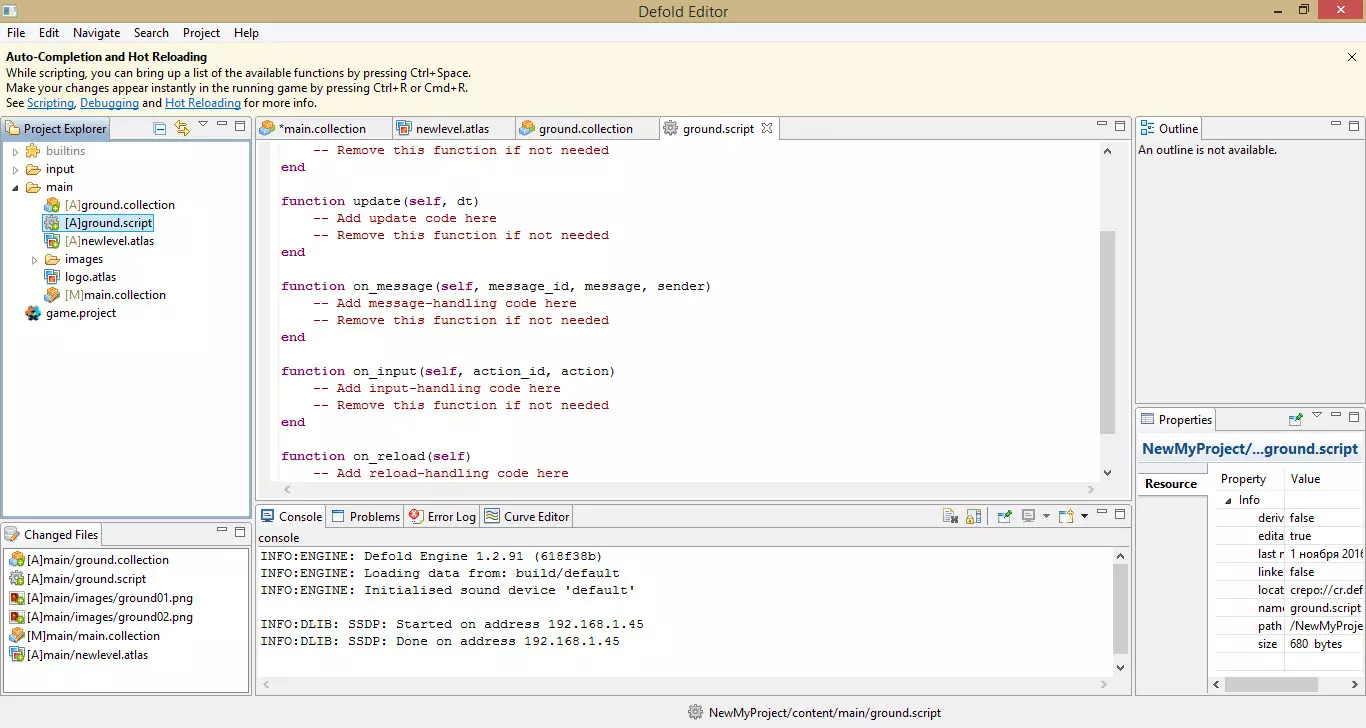This screenshot has height=728, width=1366.
Task: Click the Display Selected Console icon
Action: (x=1028, y=516)
